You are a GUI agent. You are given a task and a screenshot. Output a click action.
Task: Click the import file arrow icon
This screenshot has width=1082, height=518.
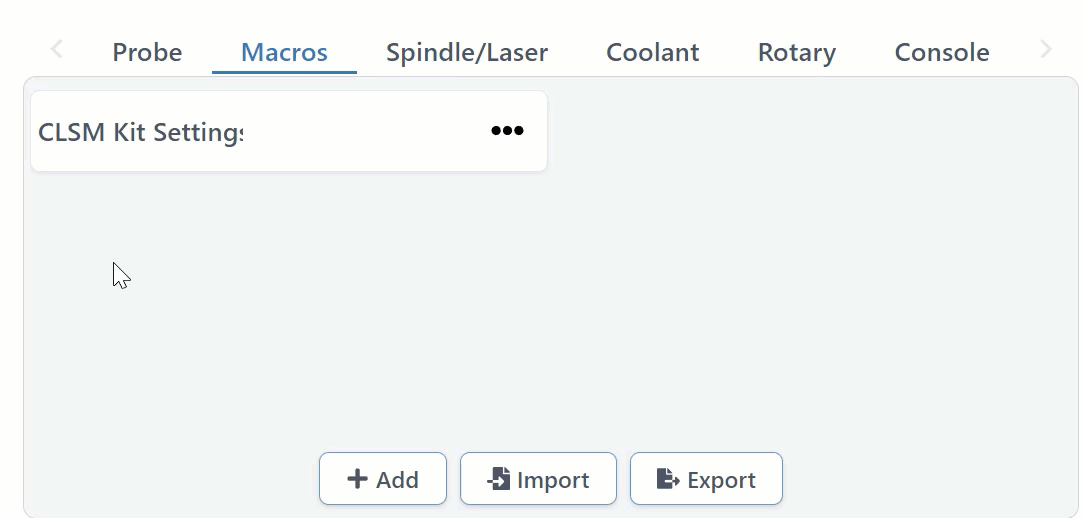click(498, 479)
